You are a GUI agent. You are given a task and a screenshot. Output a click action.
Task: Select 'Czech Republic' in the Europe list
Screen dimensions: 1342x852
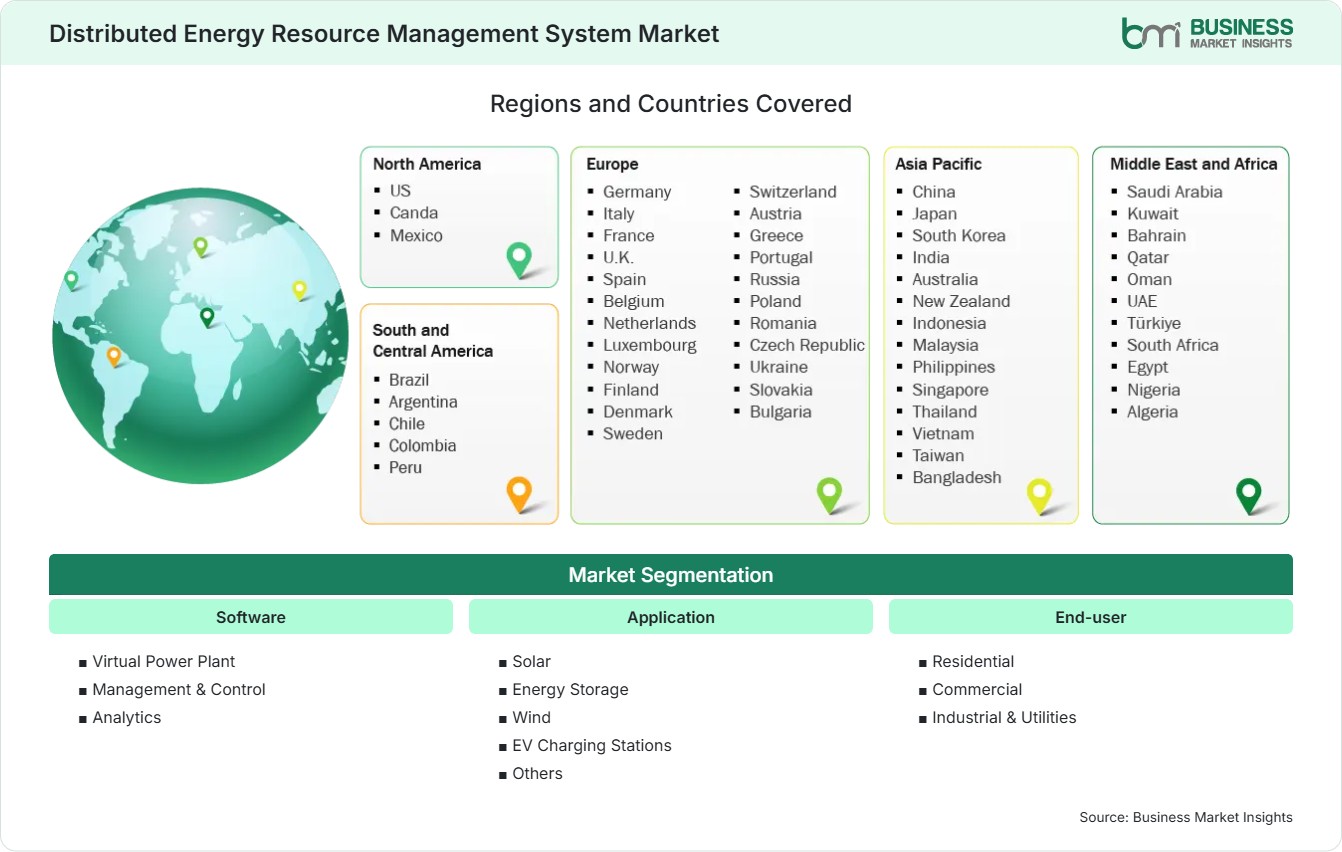click(x=807, y=345)
